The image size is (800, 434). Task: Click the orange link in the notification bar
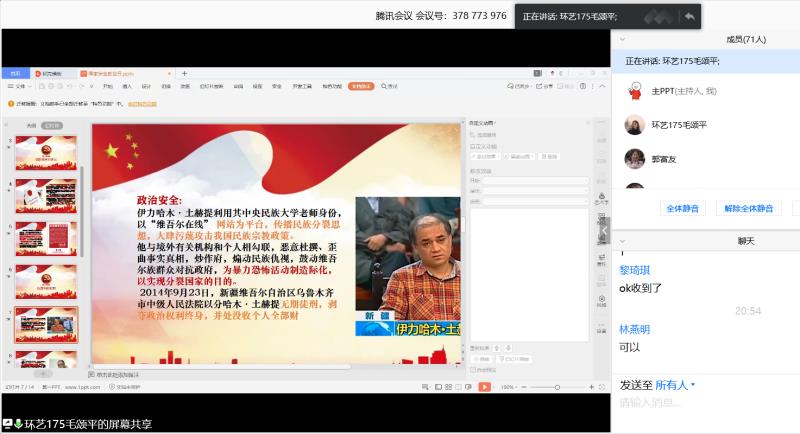(x=142, y=104)
